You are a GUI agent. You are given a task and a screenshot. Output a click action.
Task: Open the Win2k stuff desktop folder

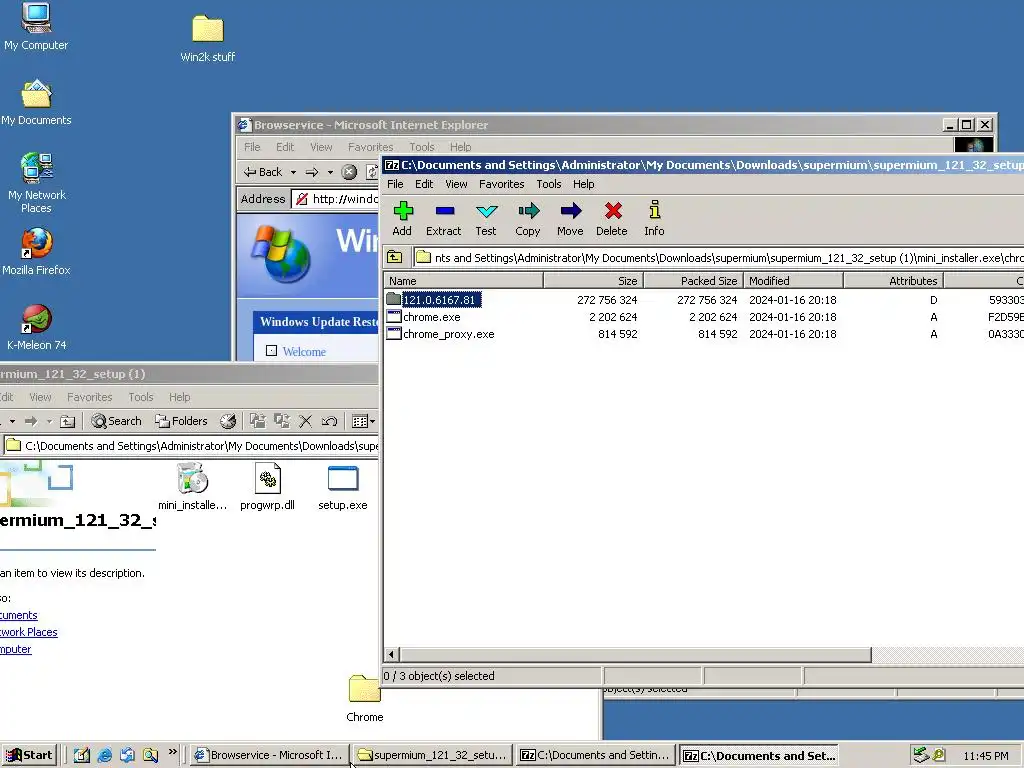[208, 39]
